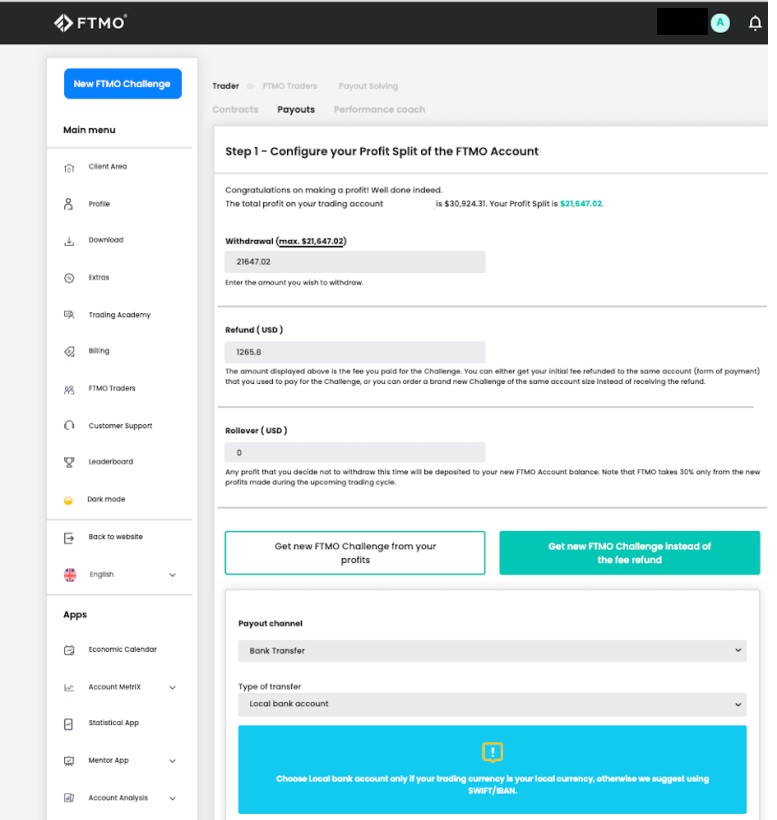Viewport: 777px width, 820px height.
Task: Click the Back to website link
Action: 116,537
